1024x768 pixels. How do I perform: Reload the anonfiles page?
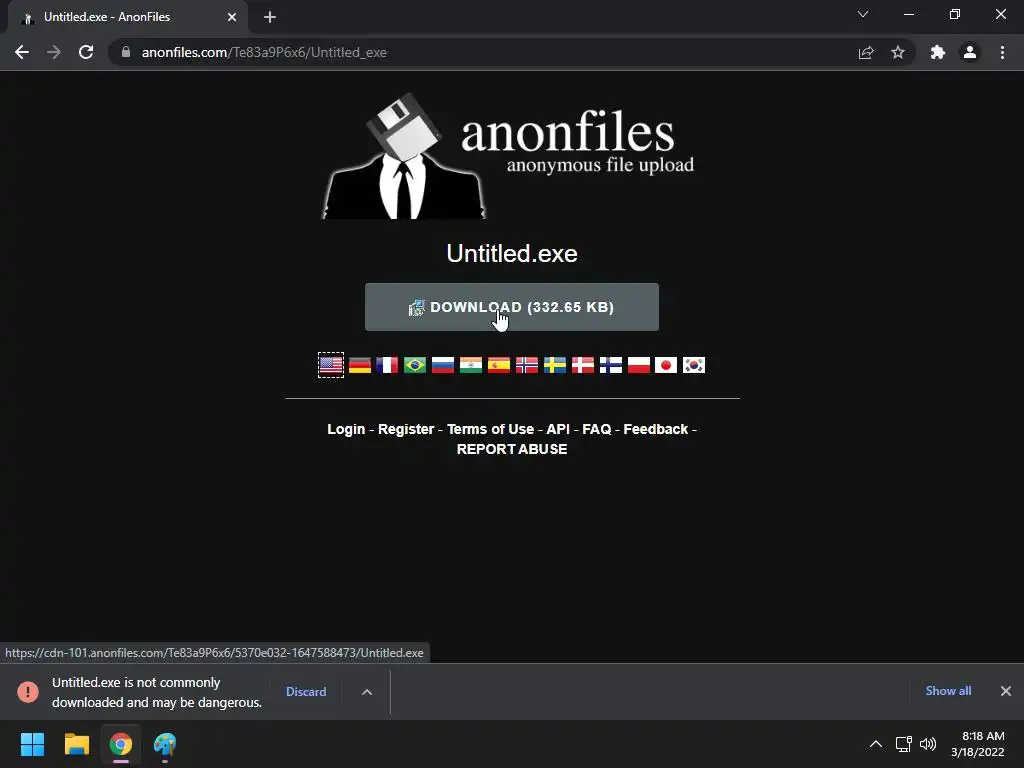(x=86, y=52)
